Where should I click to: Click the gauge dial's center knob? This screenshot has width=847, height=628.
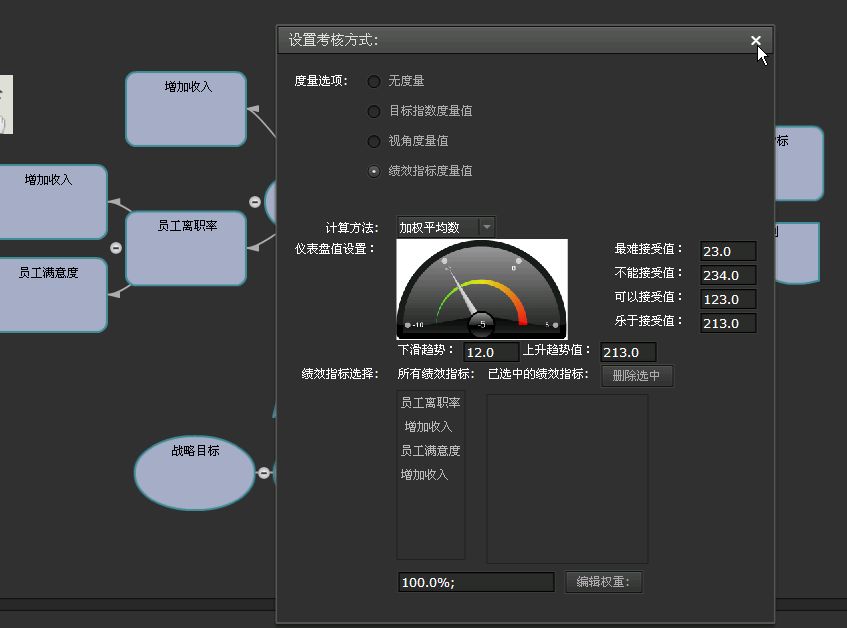[481, 324]
